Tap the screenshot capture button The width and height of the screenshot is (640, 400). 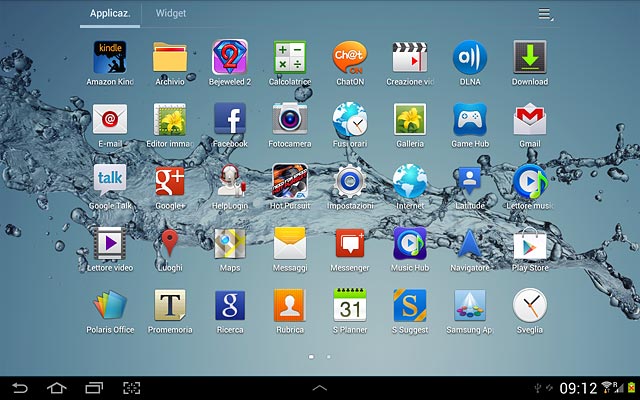tap(131, 387)
